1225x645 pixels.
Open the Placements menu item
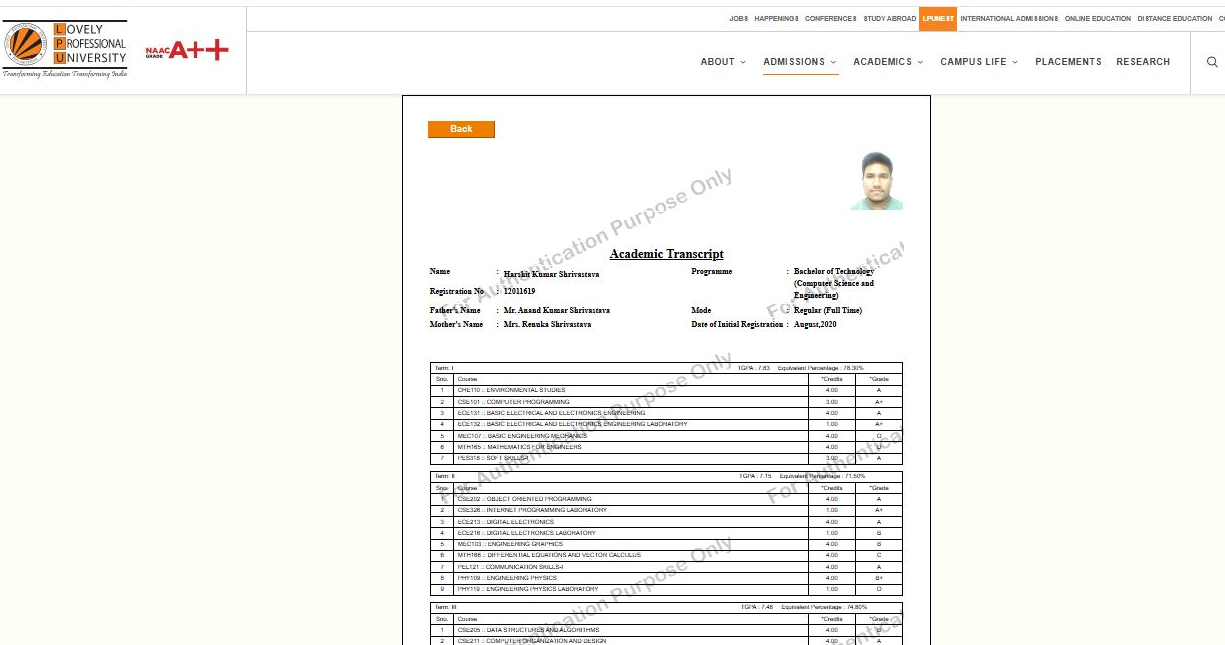1068,62
